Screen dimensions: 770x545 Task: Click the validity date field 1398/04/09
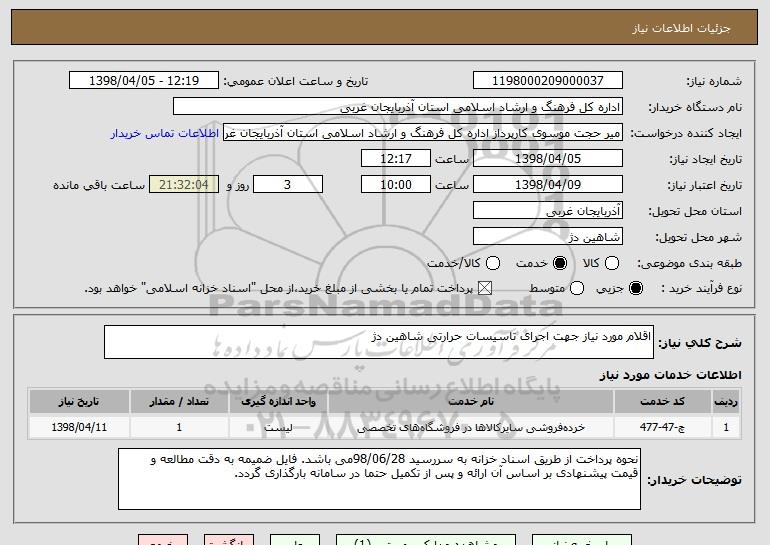(x=548, y=185)
